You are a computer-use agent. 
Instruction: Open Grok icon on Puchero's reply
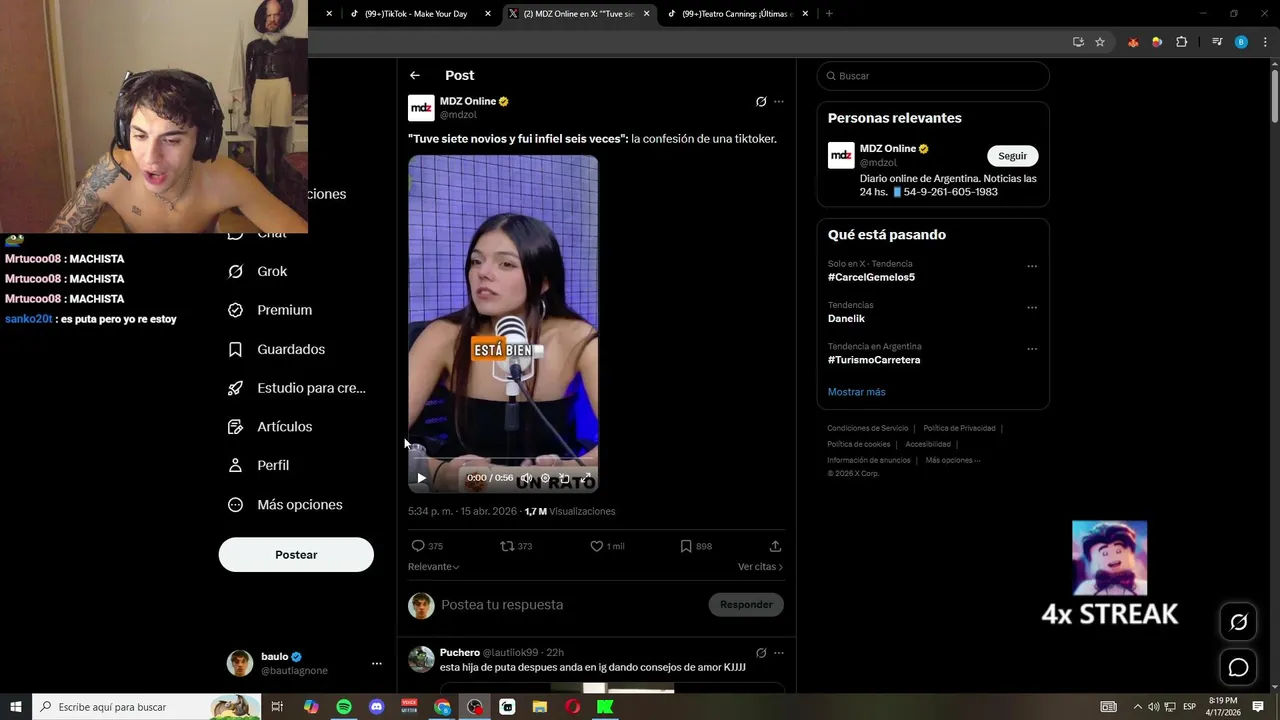click(x=761, y=653)
